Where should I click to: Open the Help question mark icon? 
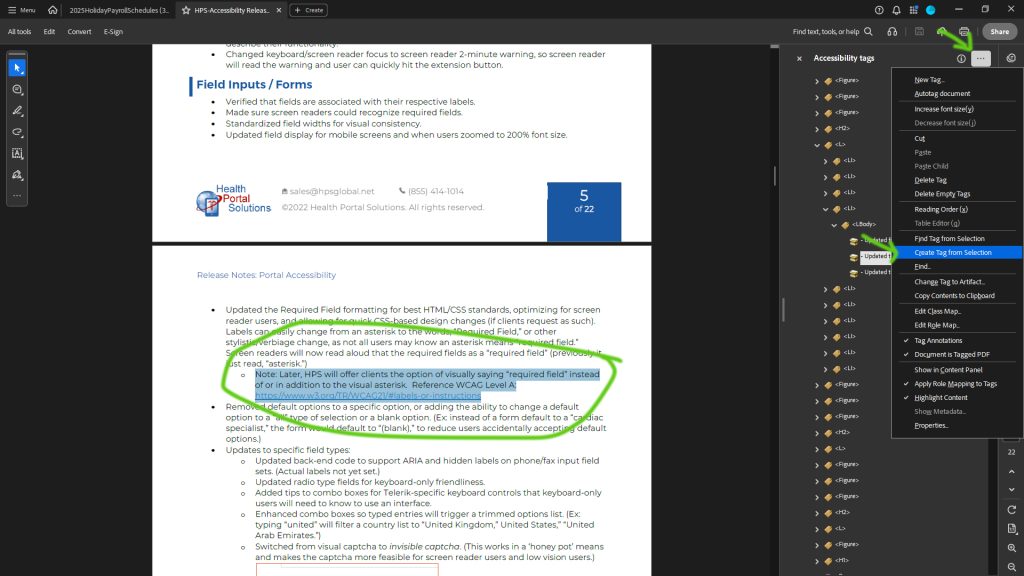pyautogui.click(x=879, y=10)
